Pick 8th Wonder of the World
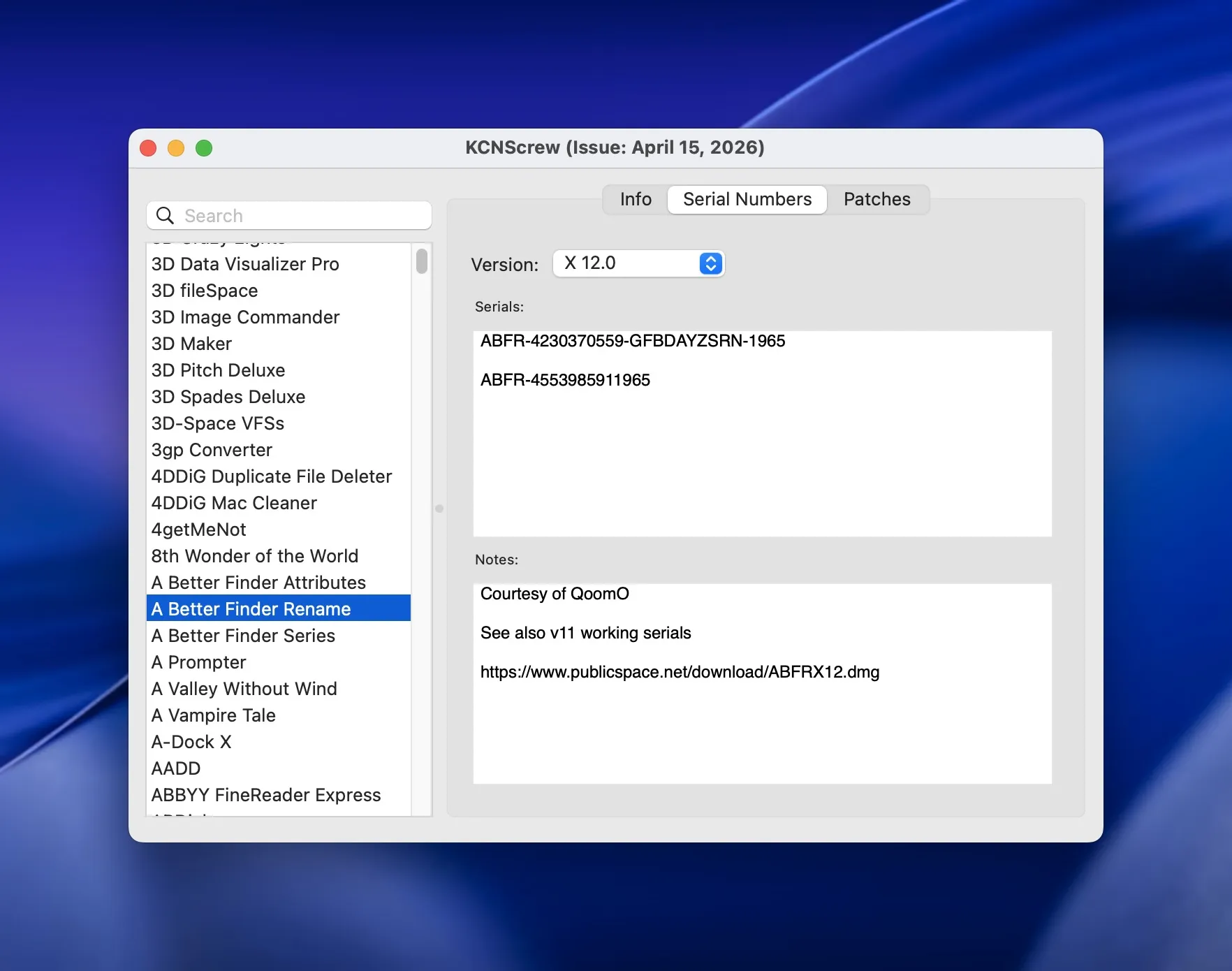1232x971 pixels. [279, 556]
